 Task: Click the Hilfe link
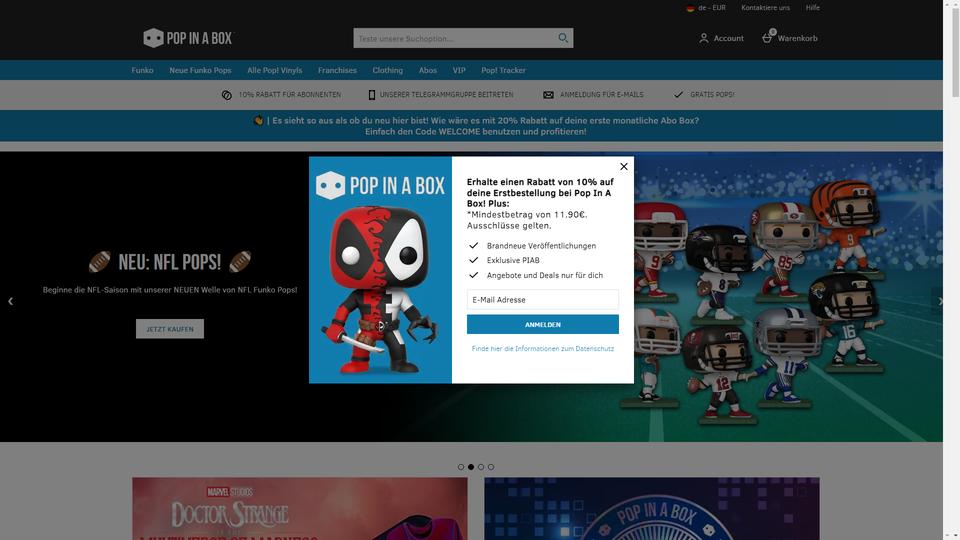[812, 8]
